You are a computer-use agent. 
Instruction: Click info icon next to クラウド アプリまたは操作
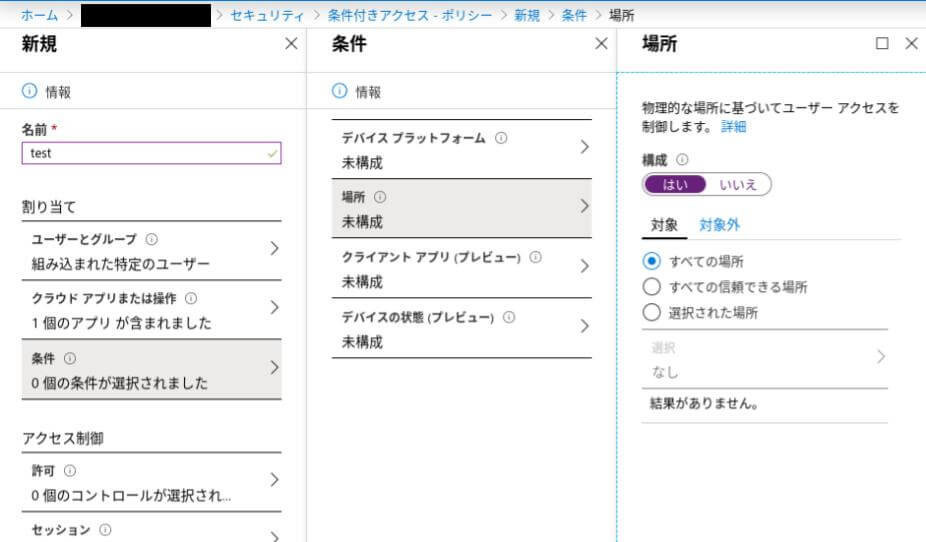click(191, 298)
